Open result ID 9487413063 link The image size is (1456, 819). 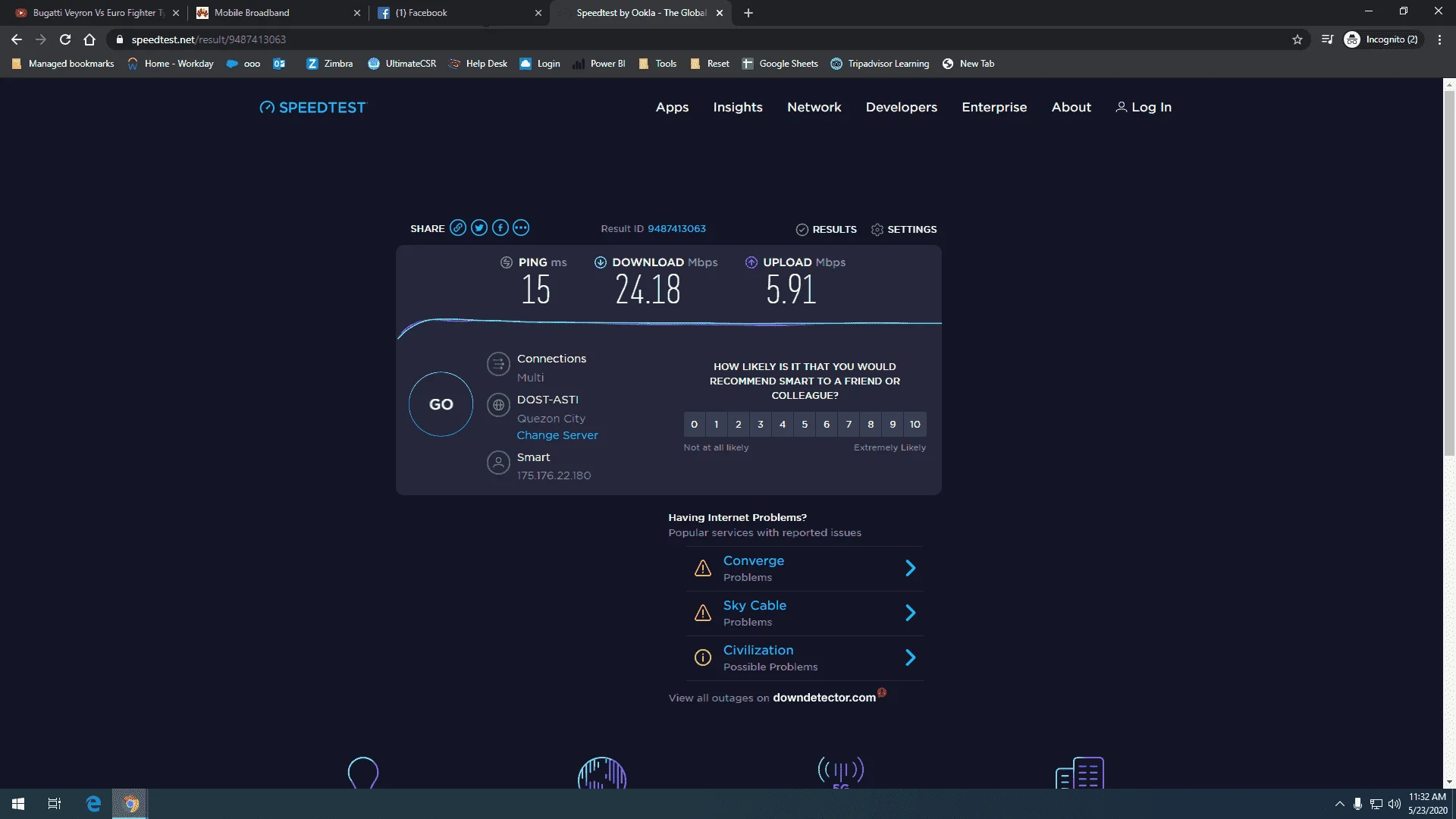coord(676,228)
